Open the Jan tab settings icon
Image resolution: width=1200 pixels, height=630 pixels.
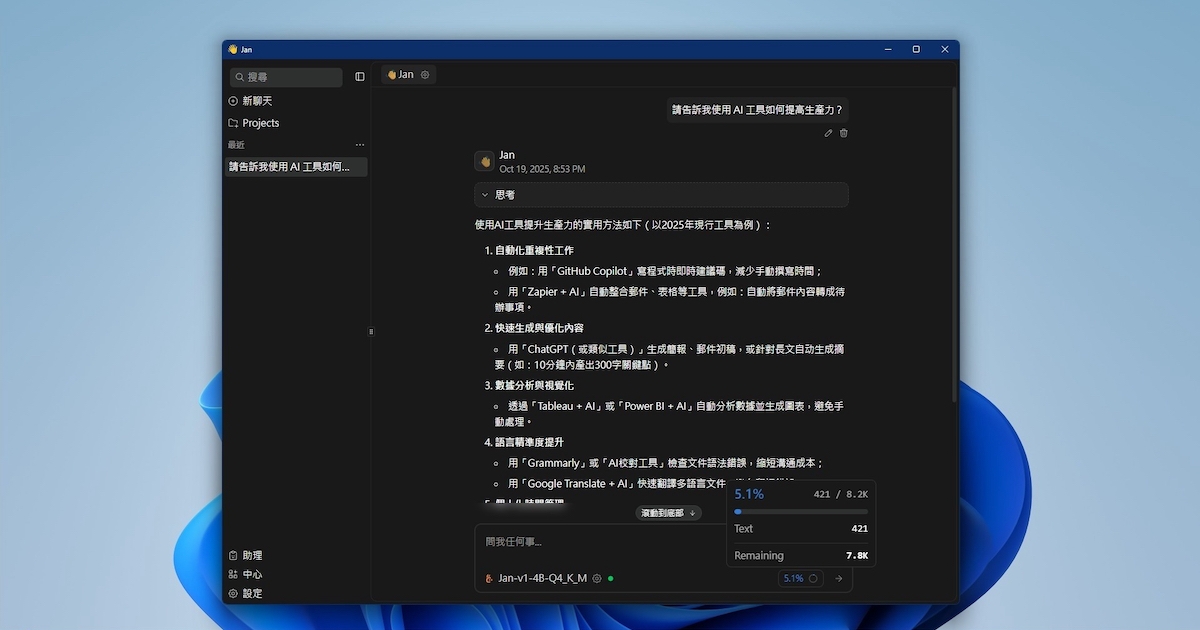point(425,75)
